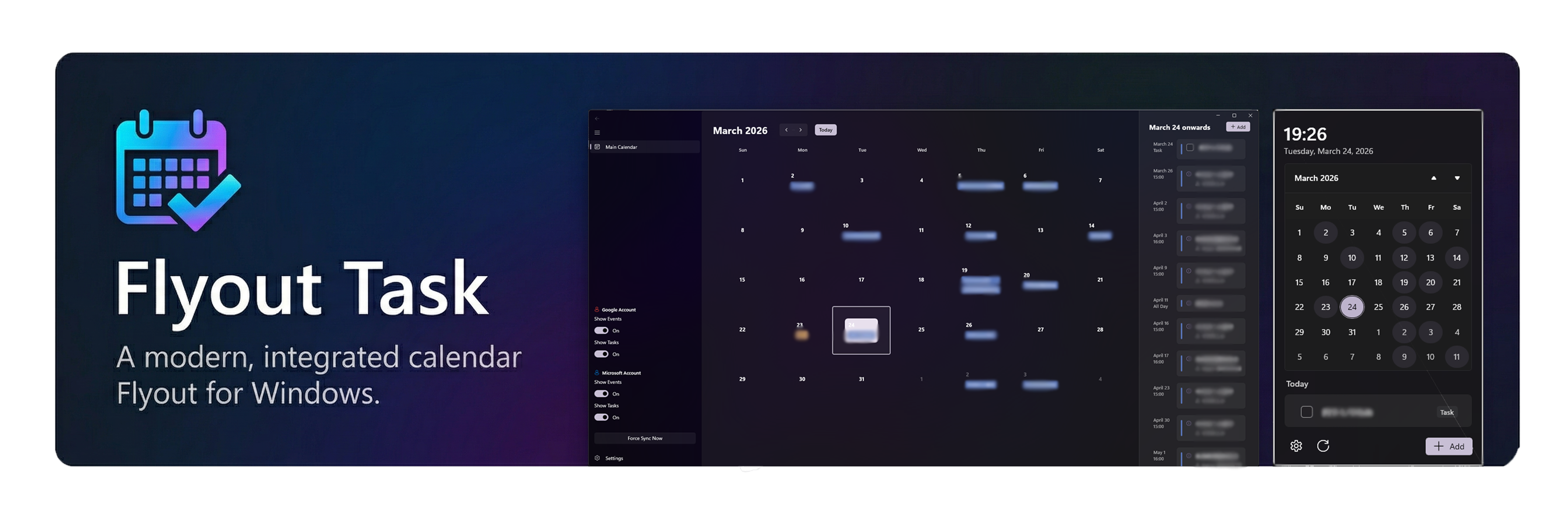Click the Force Sync Now button
Viewport: 1568px width, 518px height.
tap(644, 438)
